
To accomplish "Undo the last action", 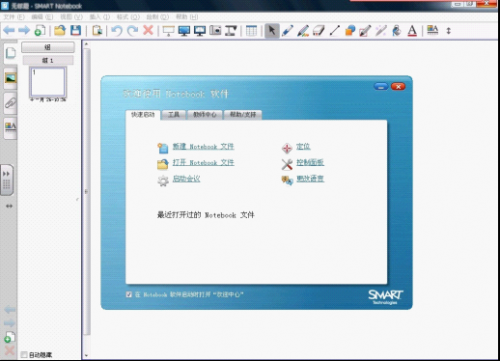I will pyautogui.click(x=117, y=31).
